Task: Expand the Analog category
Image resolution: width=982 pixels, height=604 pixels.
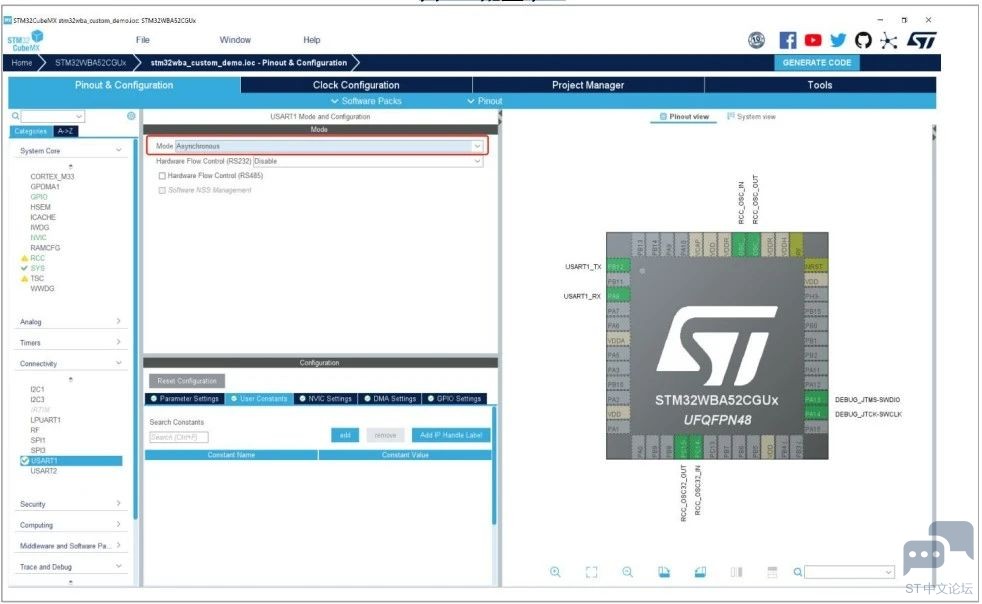Action: (x=118, y=321)
